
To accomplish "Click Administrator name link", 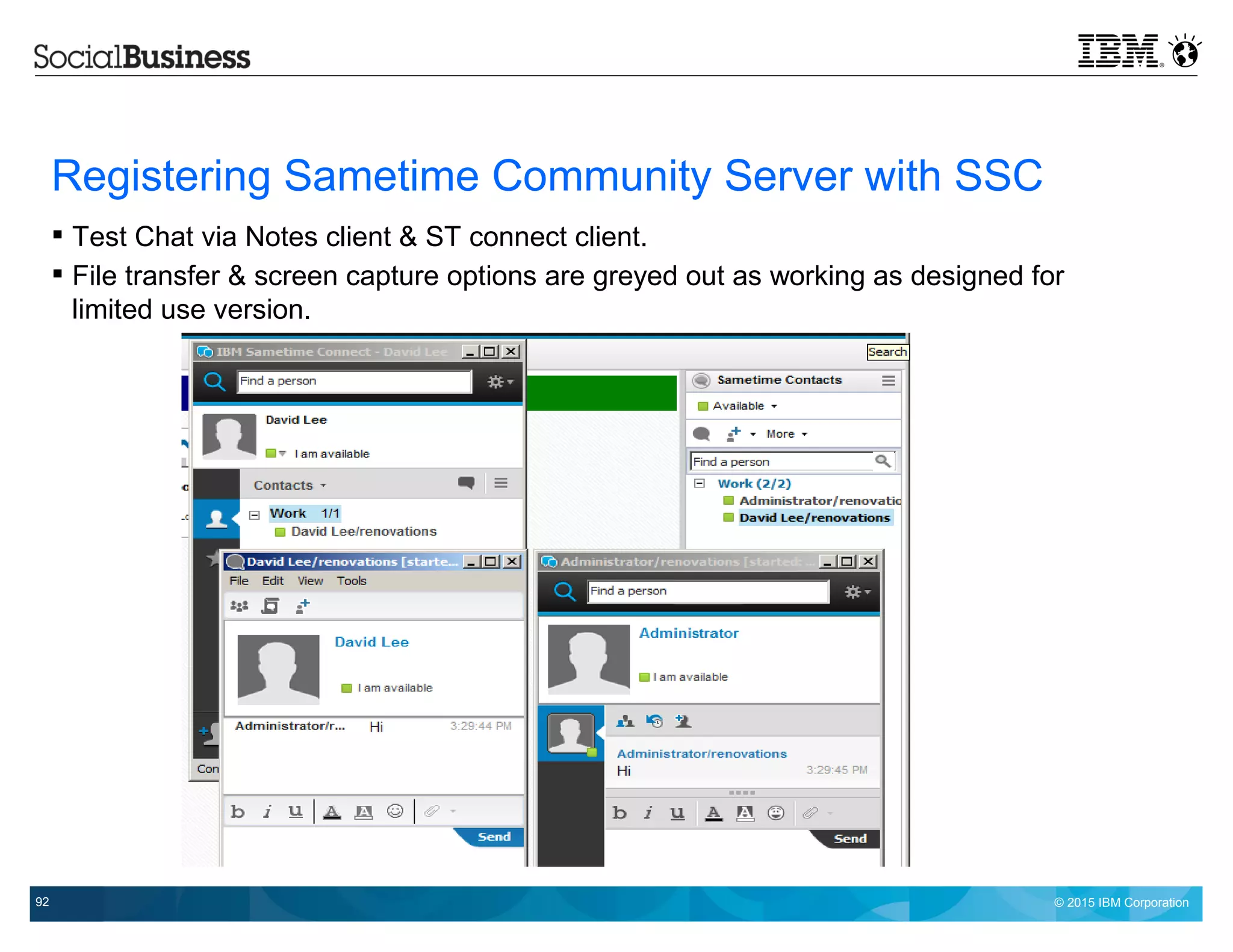I will (689, 633).
